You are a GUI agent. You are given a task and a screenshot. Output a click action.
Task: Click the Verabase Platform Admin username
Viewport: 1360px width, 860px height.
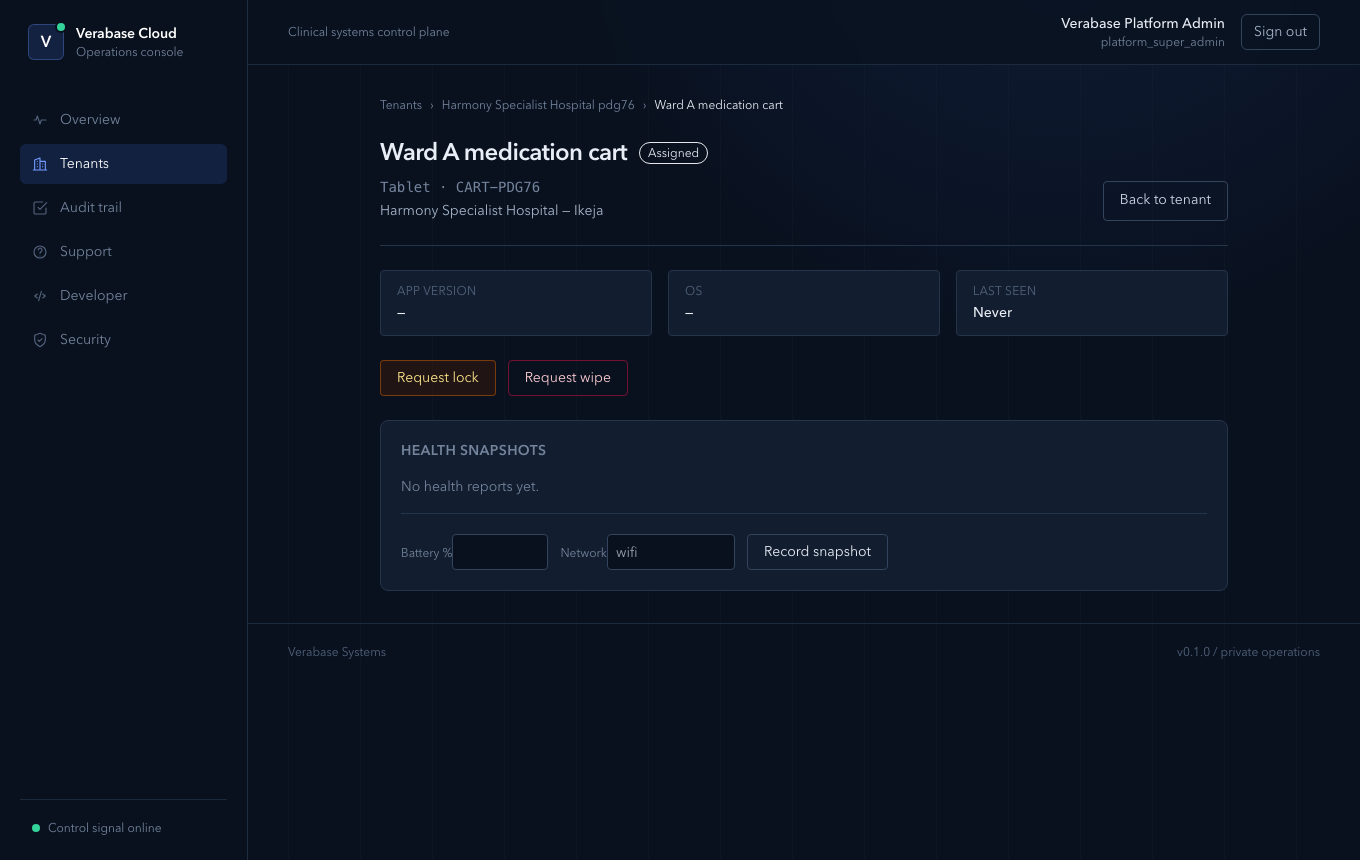pyautogui.click(x=1143, y=24)
